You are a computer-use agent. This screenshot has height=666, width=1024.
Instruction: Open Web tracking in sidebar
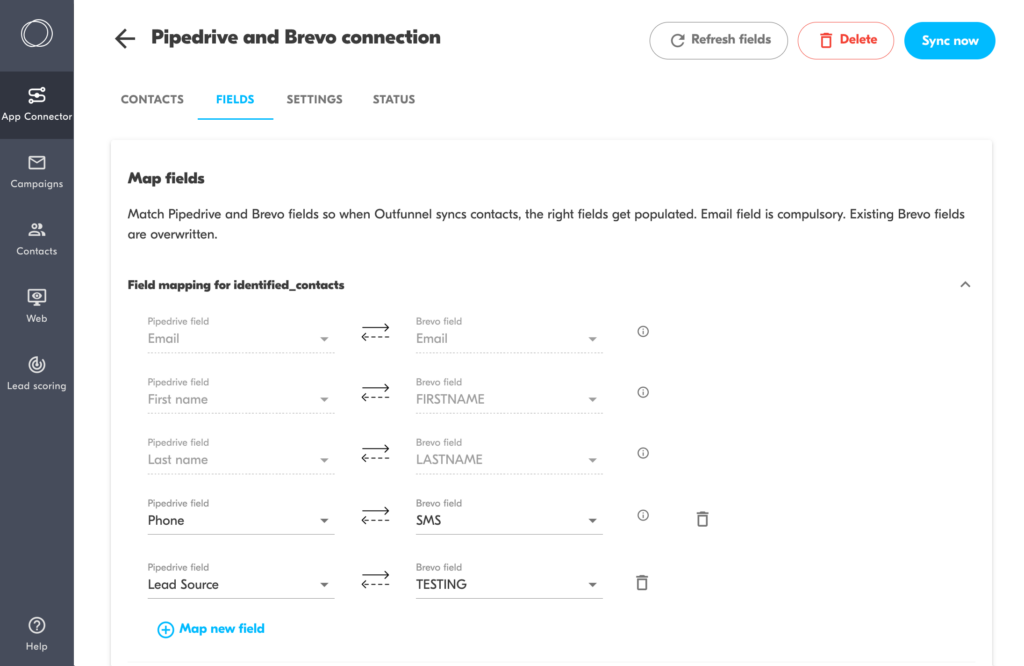point(37,306)
